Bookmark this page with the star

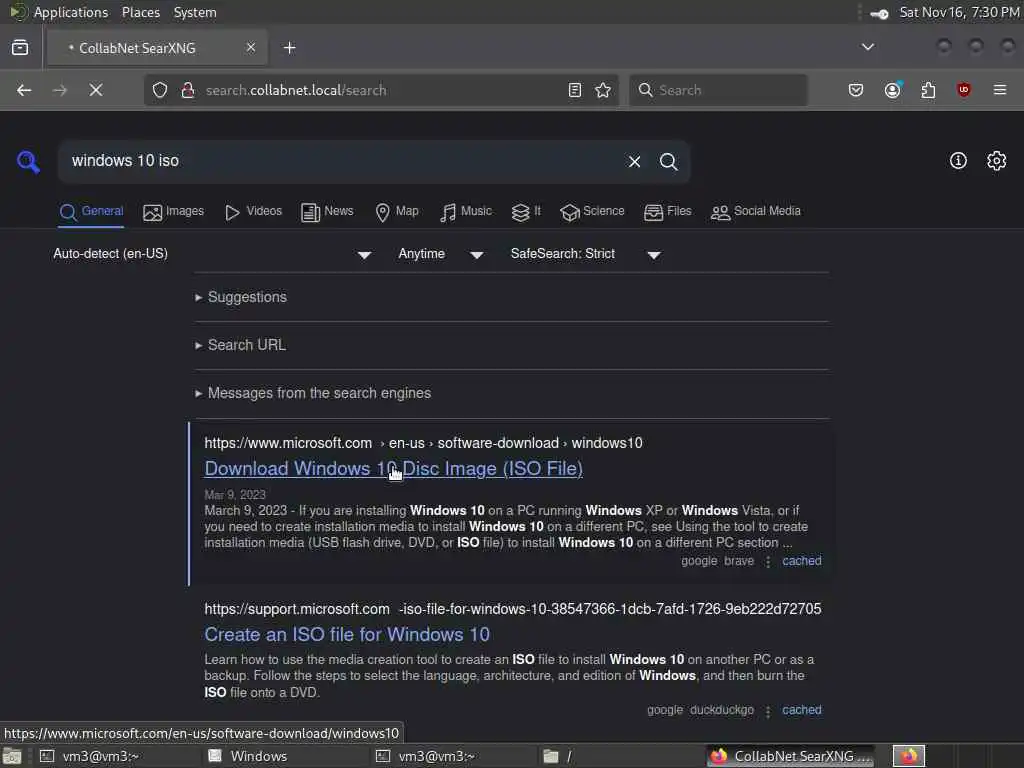(x=603, y=90)
